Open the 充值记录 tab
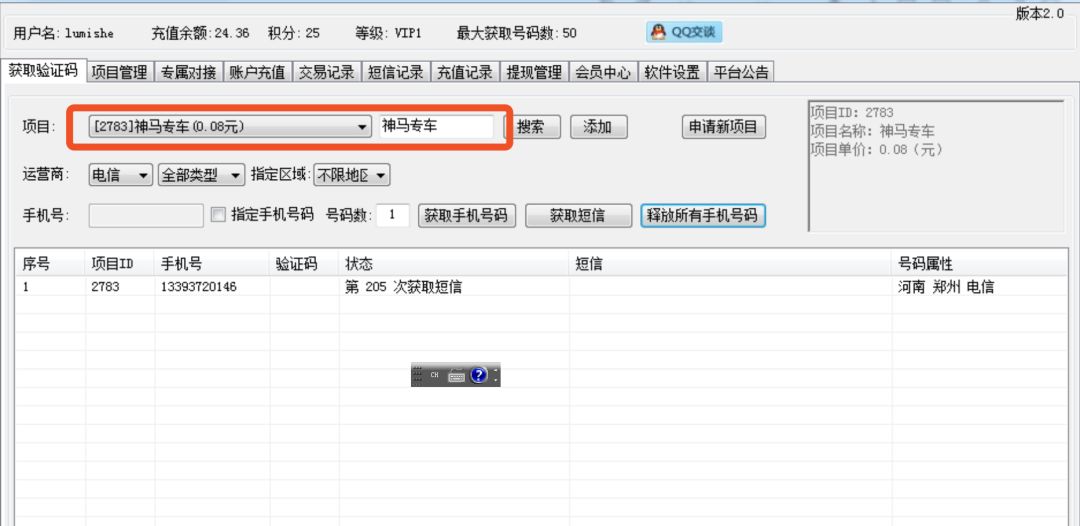Viewport: 1080px width, 526px height. click(x=465, y=72)
